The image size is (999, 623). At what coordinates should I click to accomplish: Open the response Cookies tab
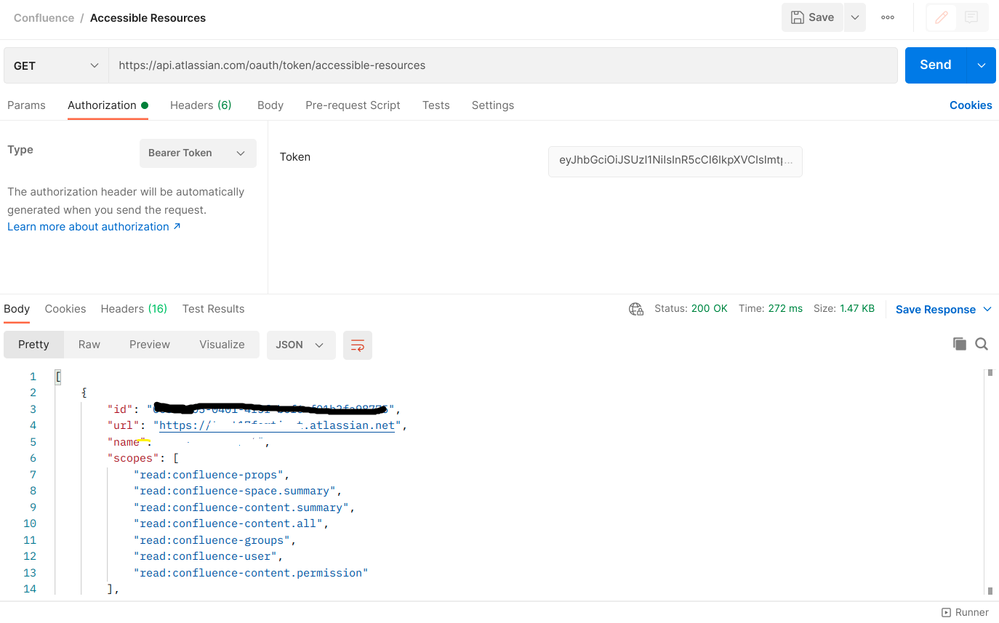tap(65, 309)
